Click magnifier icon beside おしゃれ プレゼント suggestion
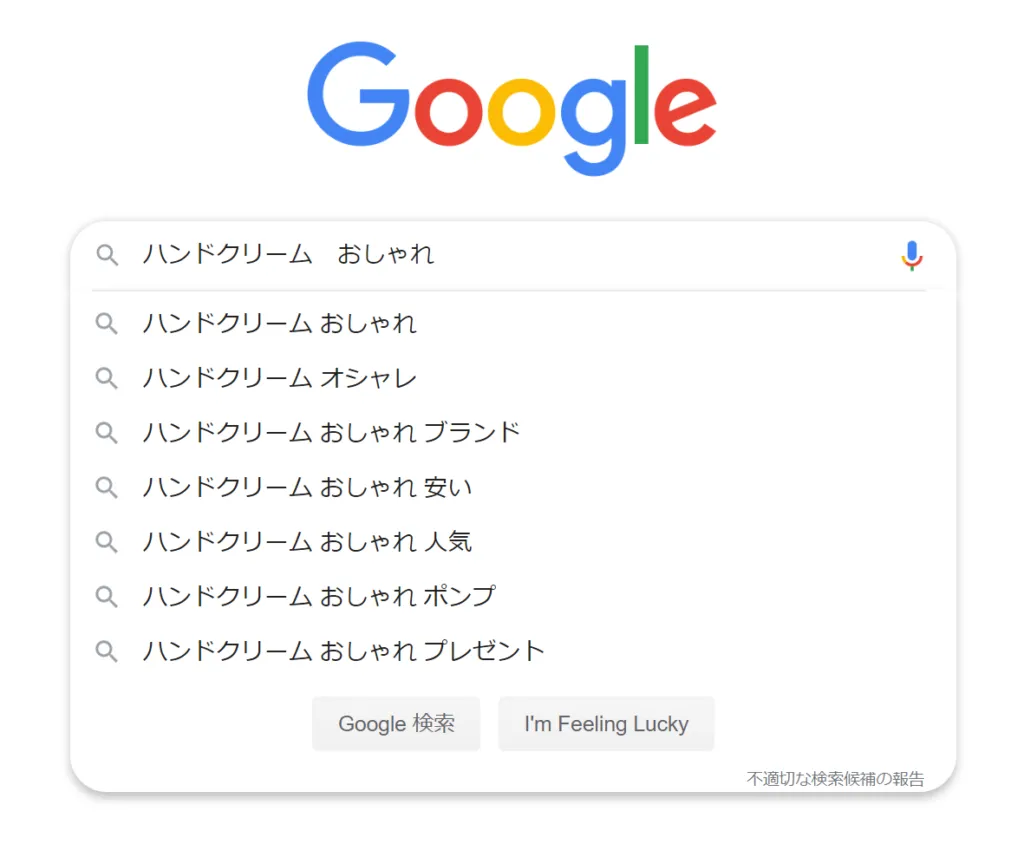Viewport: 1024px width, 857px height. (106, 651)
